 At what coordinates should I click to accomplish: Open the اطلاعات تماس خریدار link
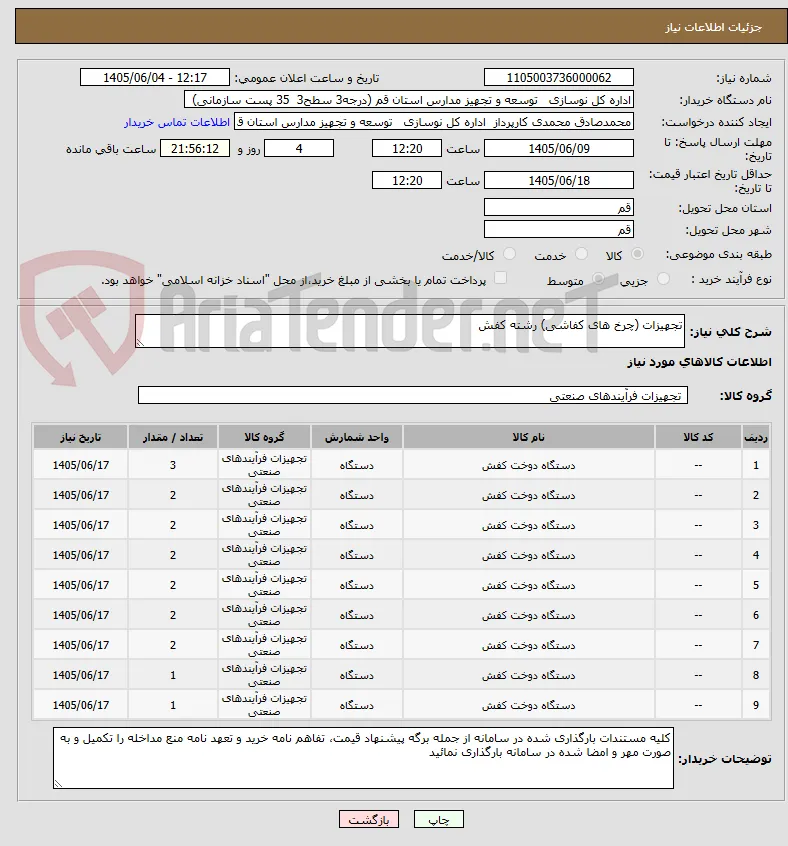(177, 122)
